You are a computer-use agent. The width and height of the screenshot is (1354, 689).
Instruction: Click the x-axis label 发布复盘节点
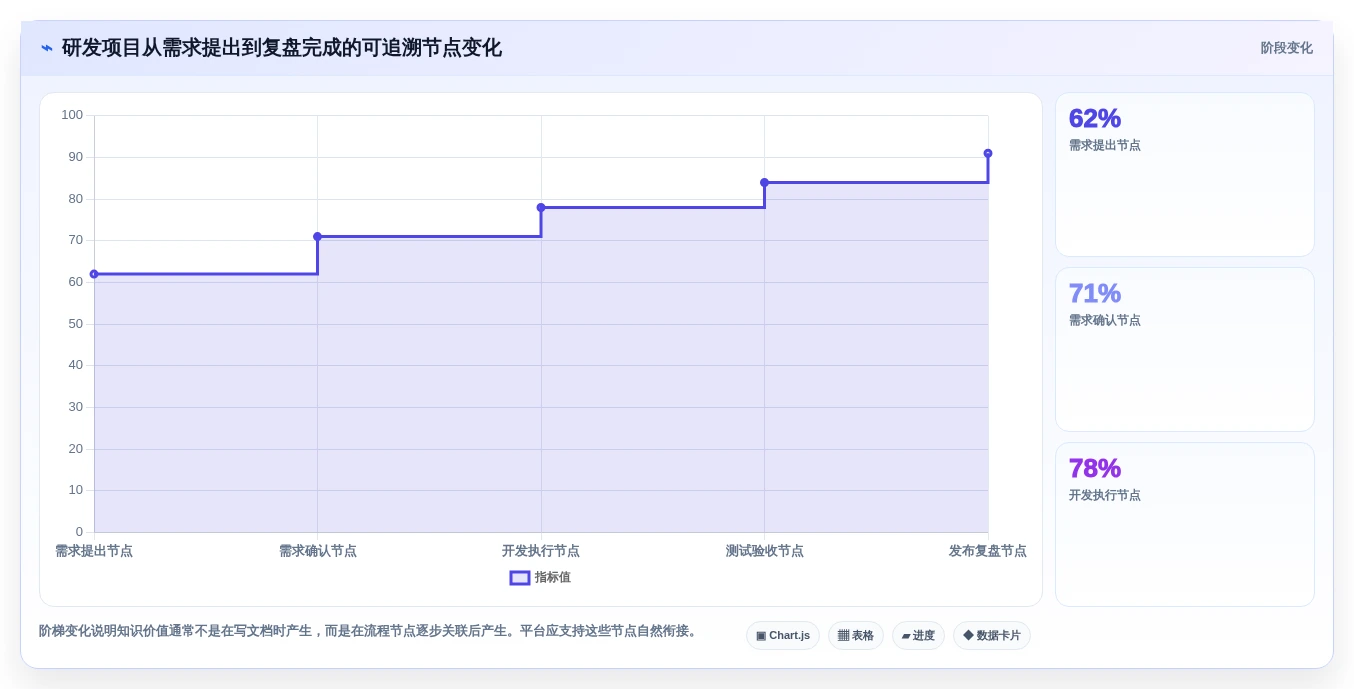click(x=988, y=551)
